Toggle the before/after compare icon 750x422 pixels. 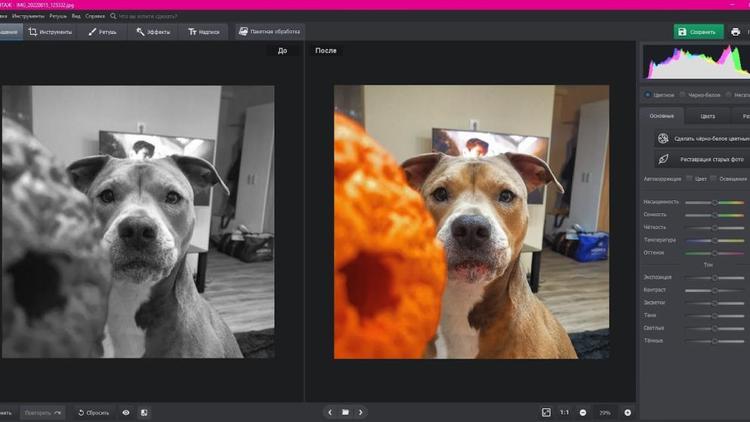coord(144,412)
